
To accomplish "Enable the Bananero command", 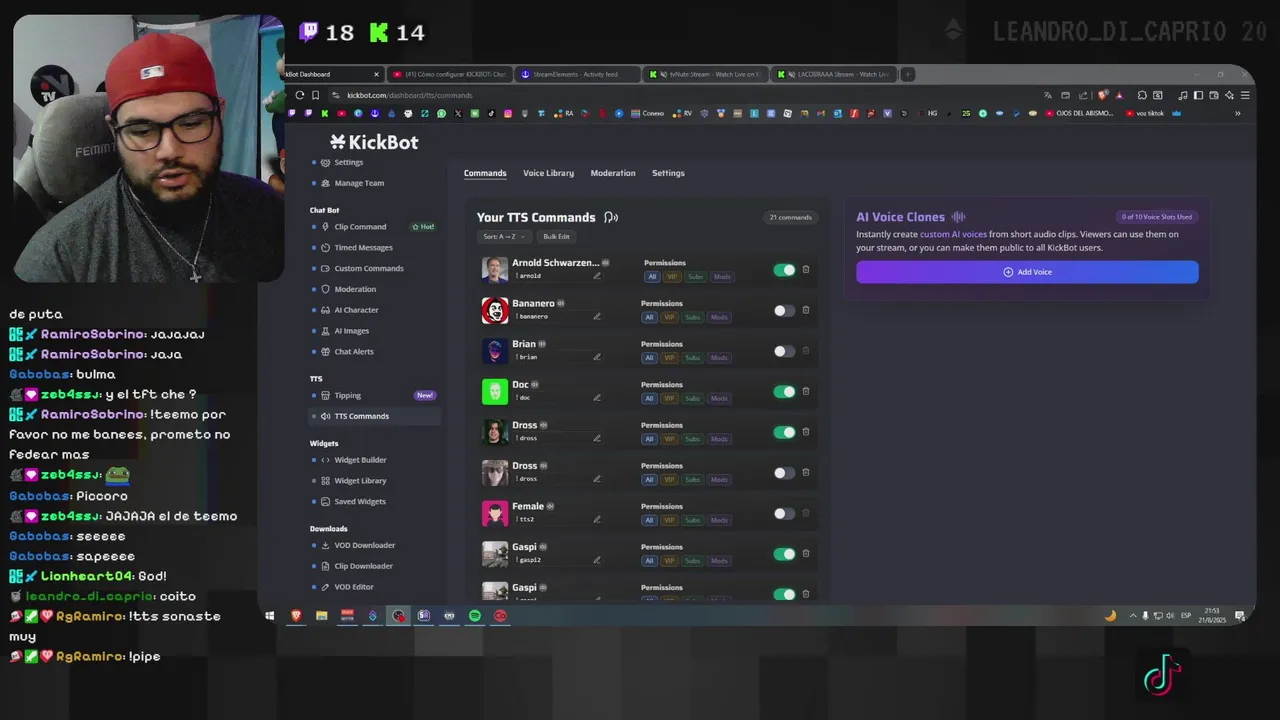I will pyautogui.click(x=784, y=310).
